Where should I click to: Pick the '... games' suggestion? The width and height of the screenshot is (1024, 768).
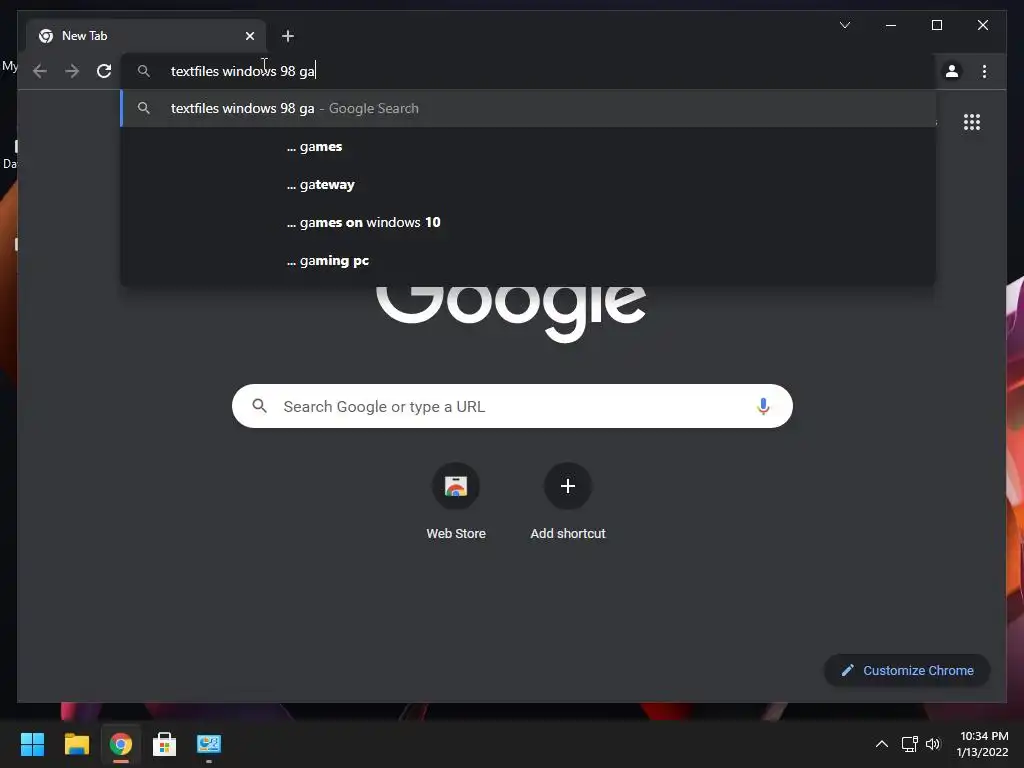528,147
